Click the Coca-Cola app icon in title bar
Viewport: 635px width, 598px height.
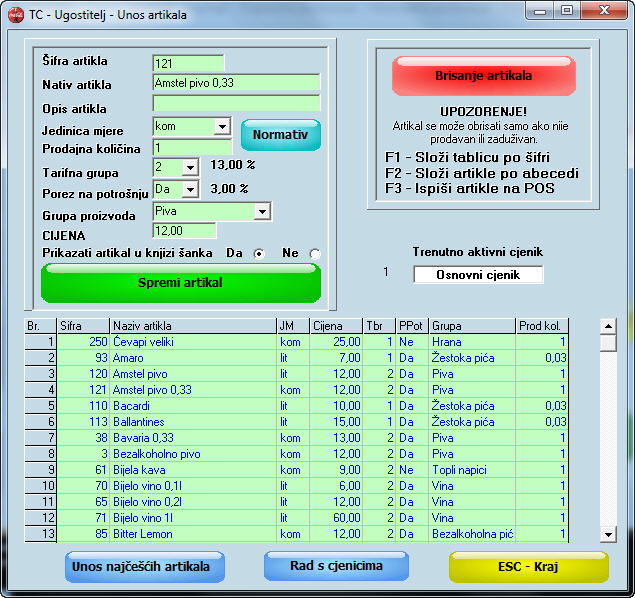pos(15,14)
